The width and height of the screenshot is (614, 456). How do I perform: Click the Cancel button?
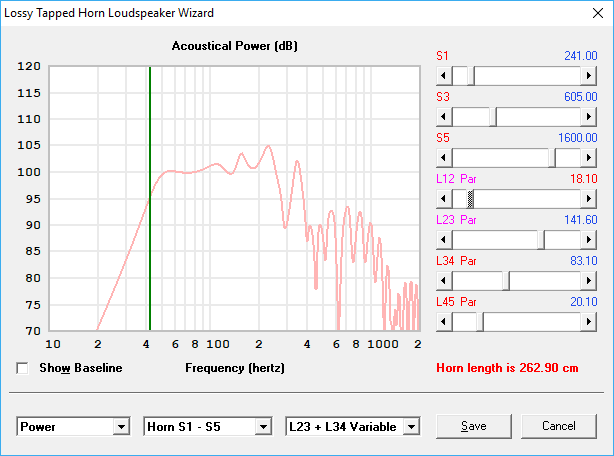558,426
